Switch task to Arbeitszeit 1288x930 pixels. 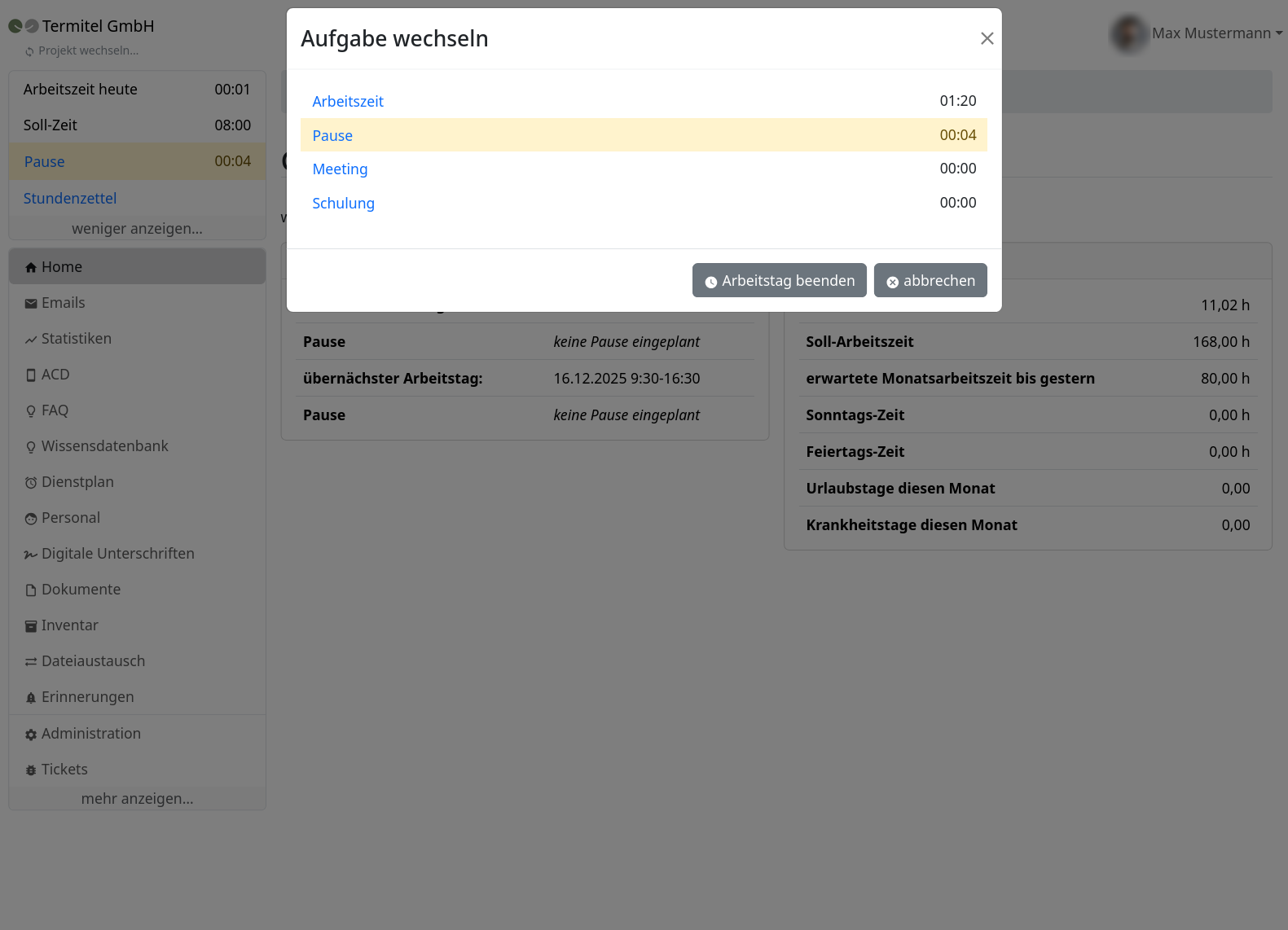click(348, 102)
